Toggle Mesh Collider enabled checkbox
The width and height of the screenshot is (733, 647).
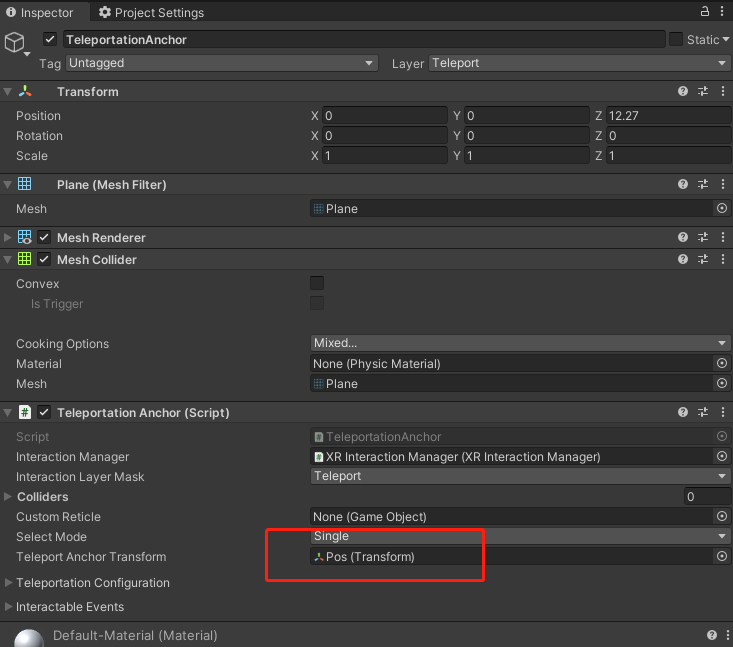(44, 259)
